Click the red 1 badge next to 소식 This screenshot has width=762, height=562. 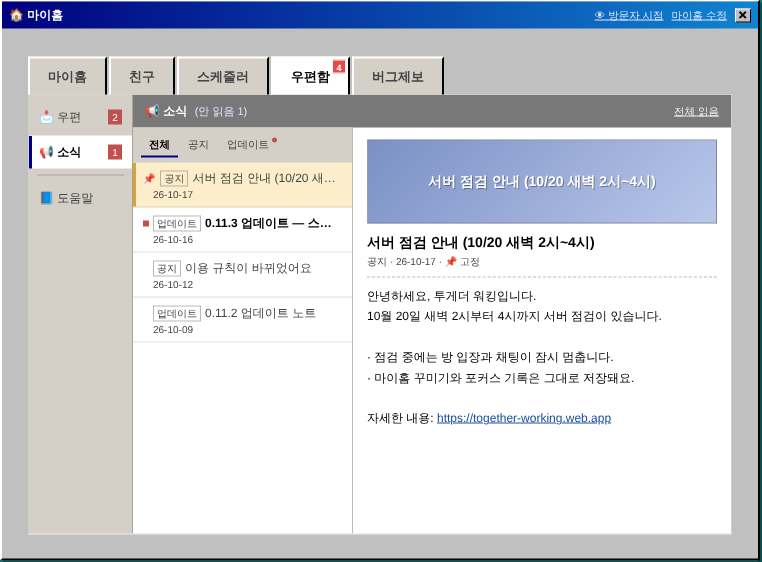(115, 152)
